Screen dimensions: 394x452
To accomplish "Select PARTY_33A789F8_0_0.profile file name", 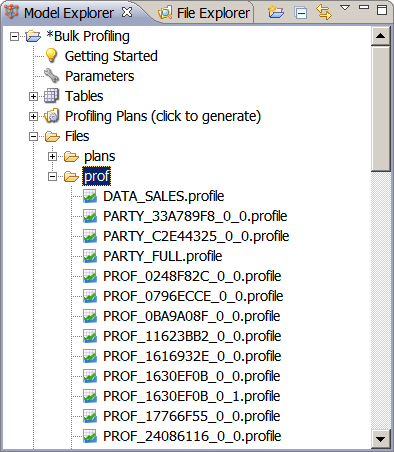I will pyautogui.click(x=195, y=216).
